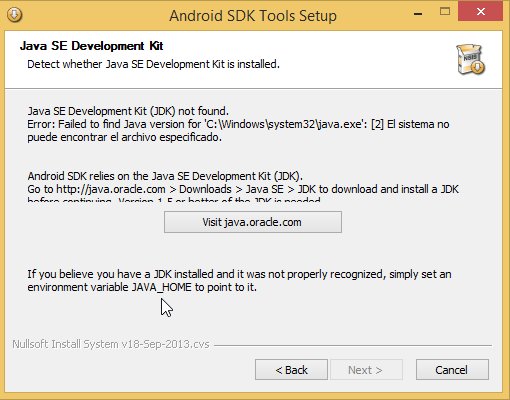Click the 'puede encontrar el archivo especificado.' line

point(125,137)
